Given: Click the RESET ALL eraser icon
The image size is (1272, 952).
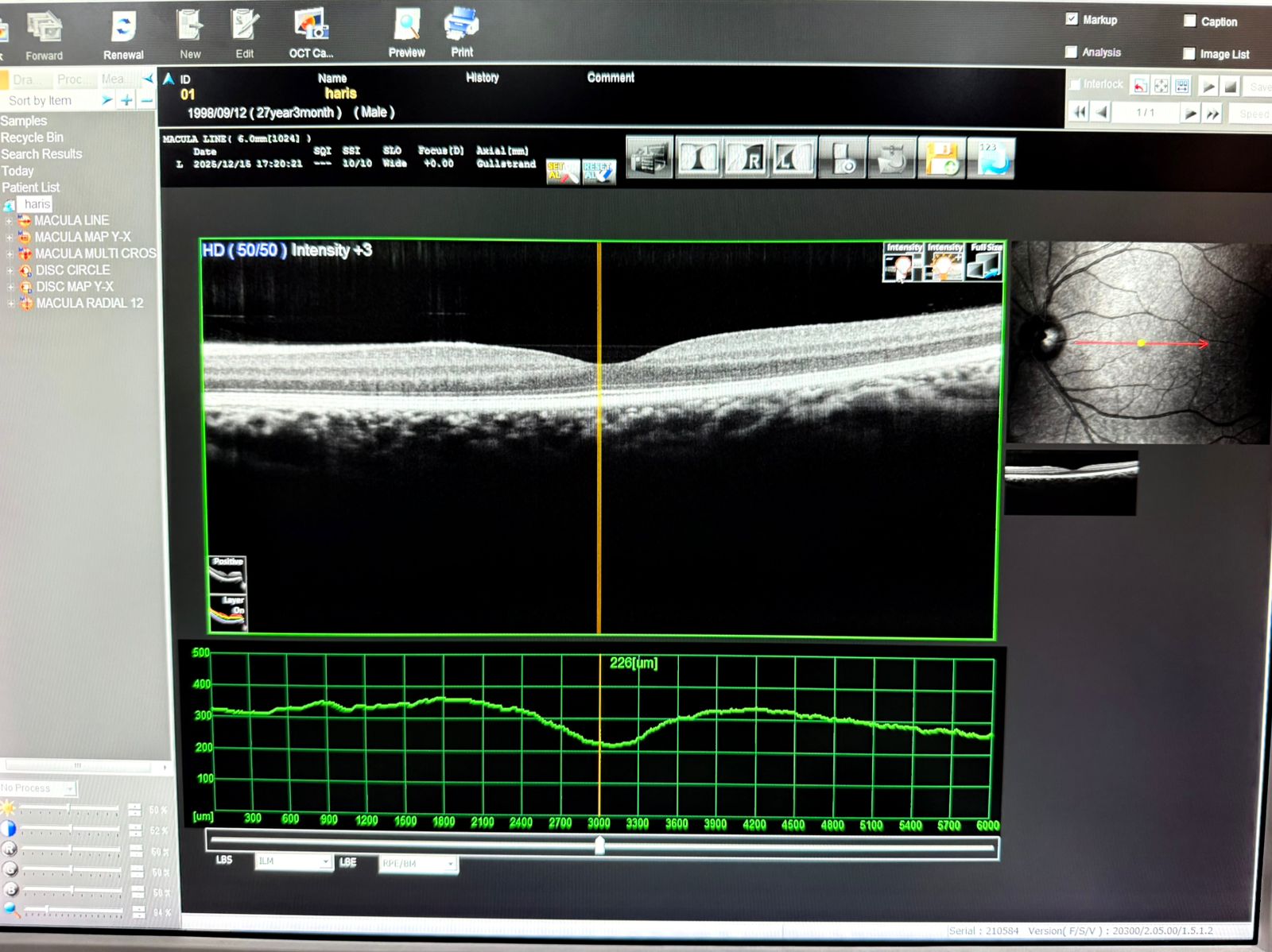Looking at the screenshot, I should tap(599, 172).
